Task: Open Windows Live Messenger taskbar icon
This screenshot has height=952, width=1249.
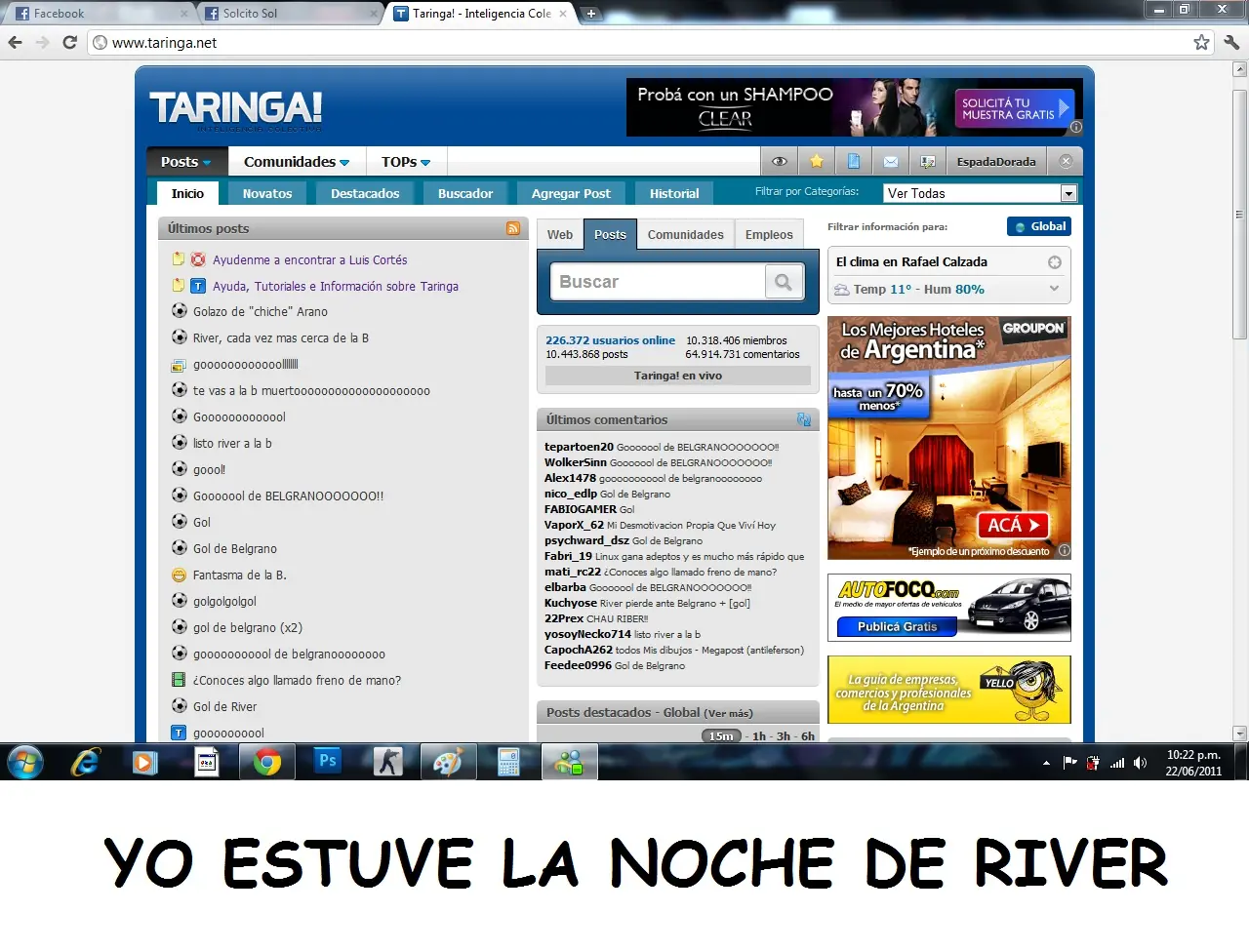Action: (570, 762)
